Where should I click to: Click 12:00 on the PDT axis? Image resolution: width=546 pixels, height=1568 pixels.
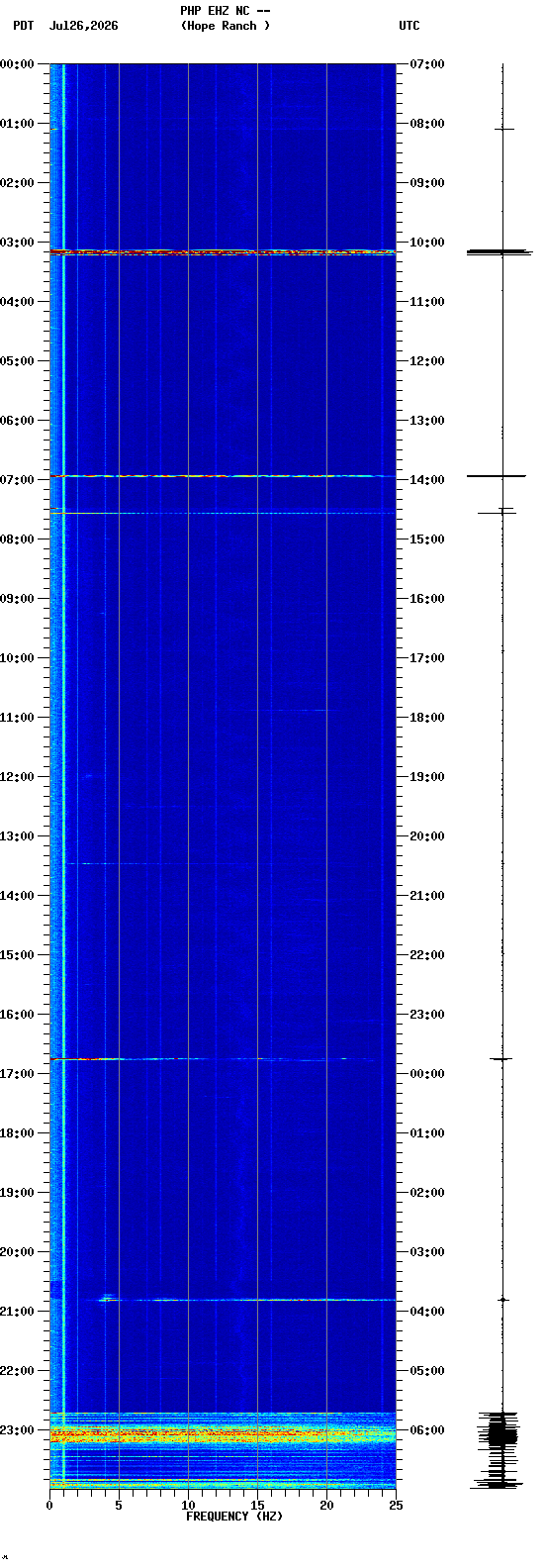pos(17,777)
